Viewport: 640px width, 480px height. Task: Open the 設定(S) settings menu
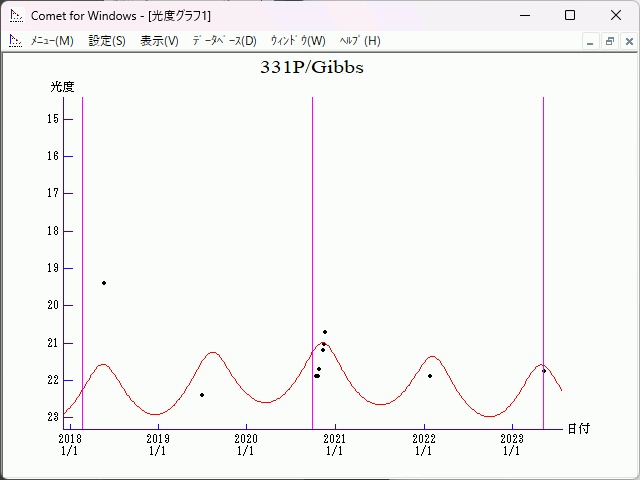pyautogui.click(x=107, y=41)
